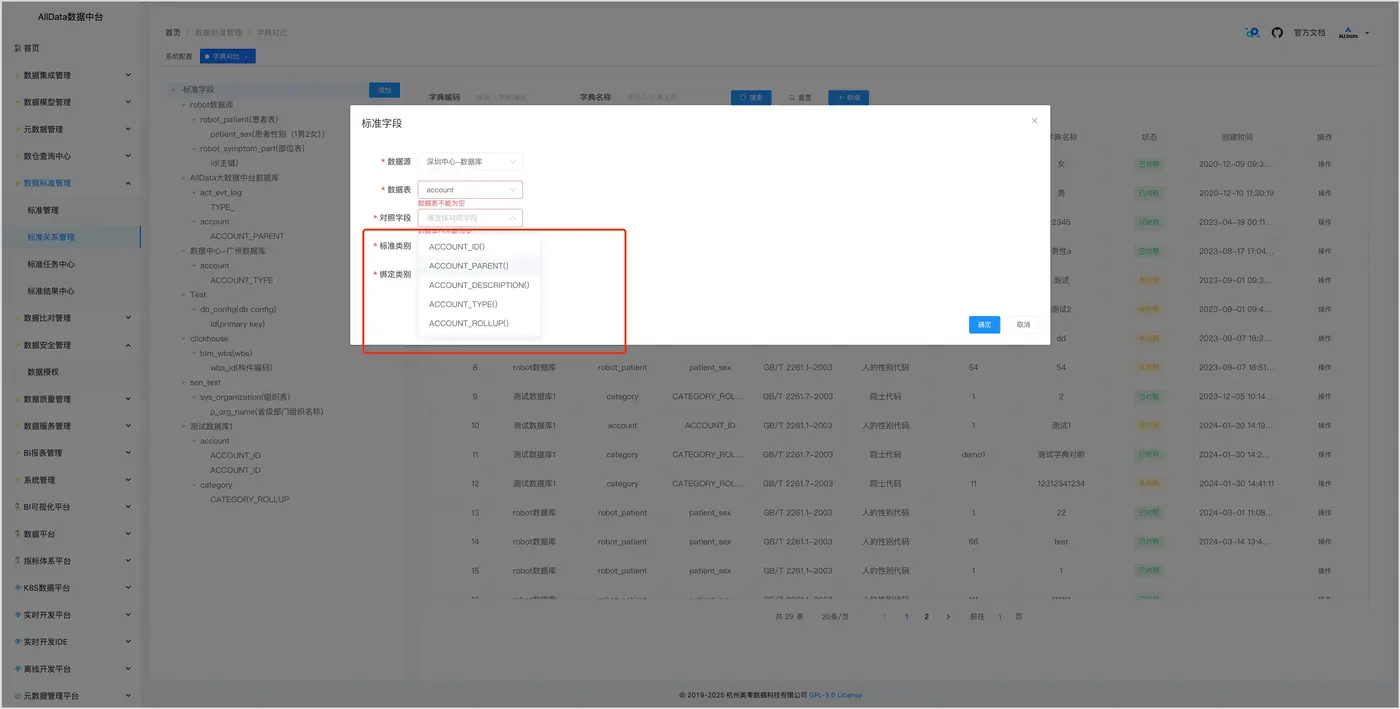Select sys_organization(组织表) tree node
1400x709 pixels.
click(x=245, y=397)
